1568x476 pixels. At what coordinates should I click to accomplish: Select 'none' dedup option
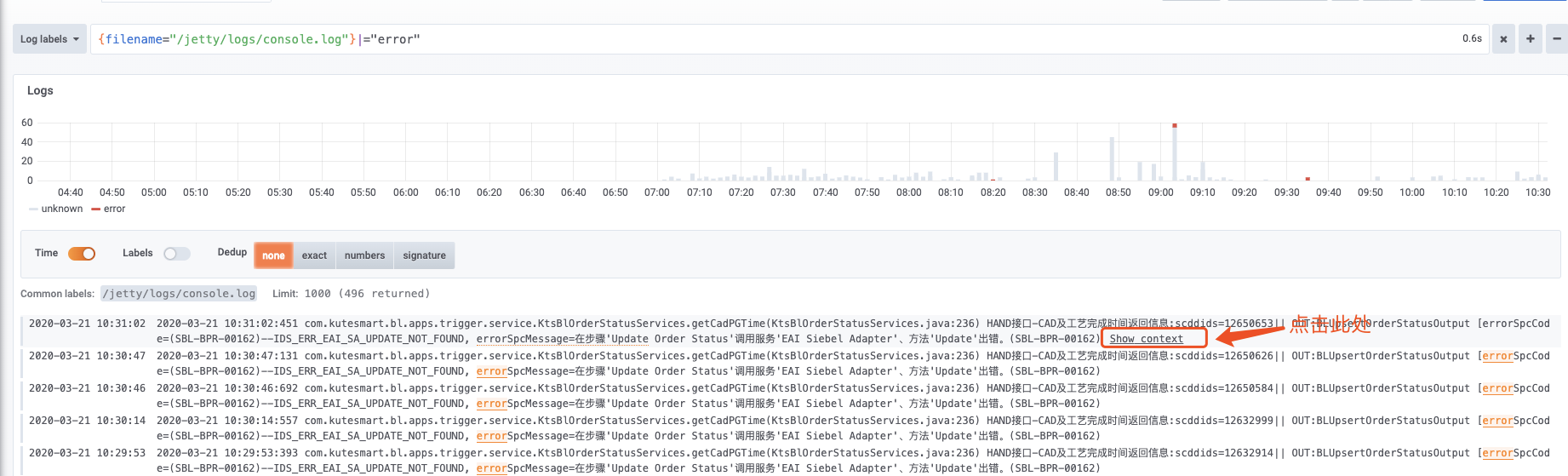273,255
